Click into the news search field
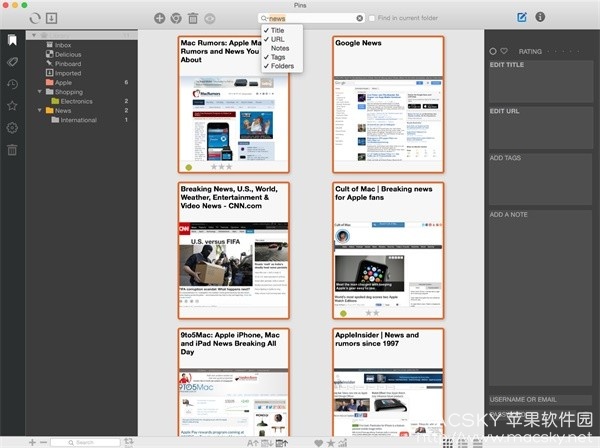 312,18
